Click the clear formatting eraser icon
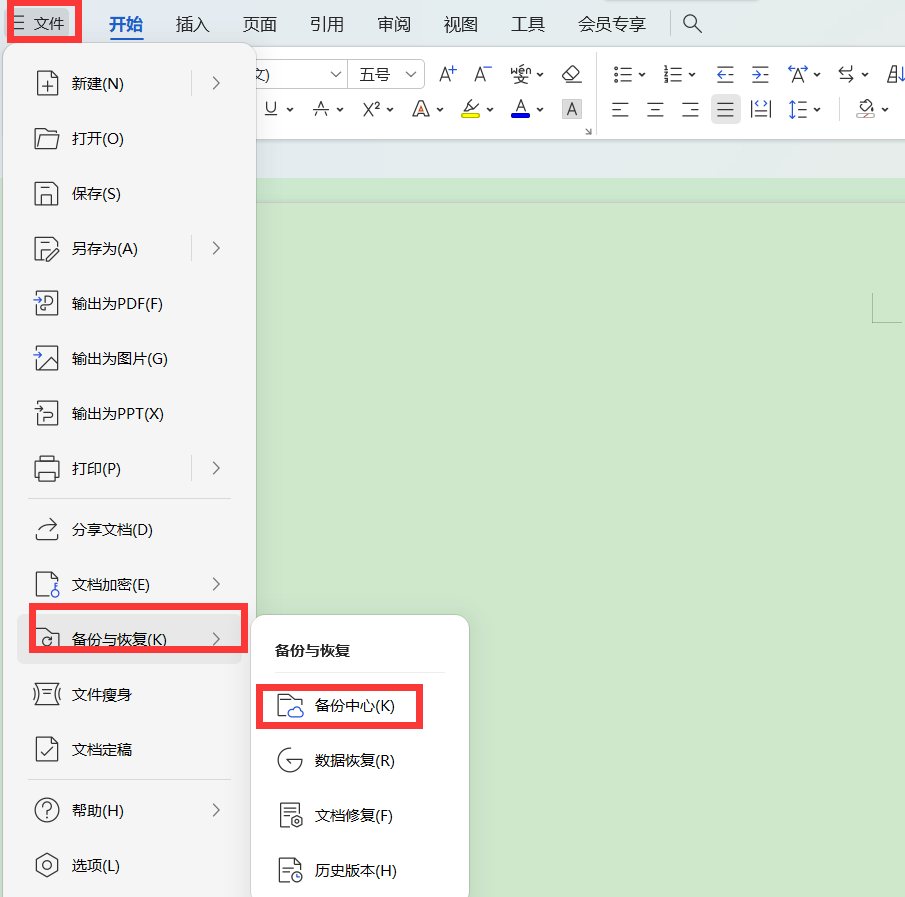 pyautogui.click(x=571, y=74)
